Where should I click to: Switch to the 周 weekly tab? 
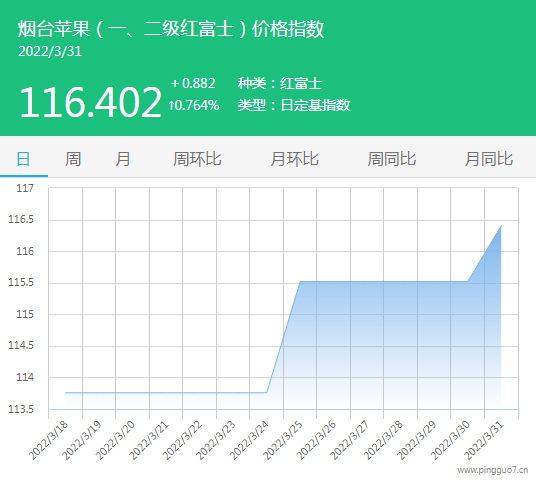(73, 159)
